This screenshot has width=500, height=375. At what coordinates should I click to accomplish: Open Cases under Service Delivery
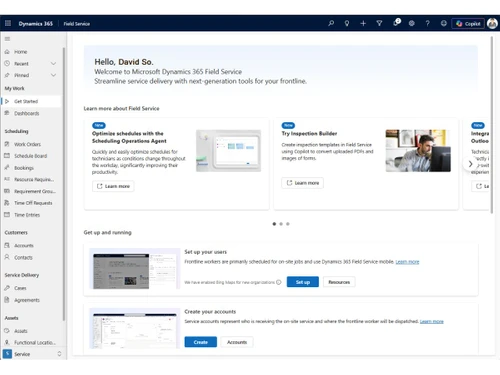click(x=31, y=288)
